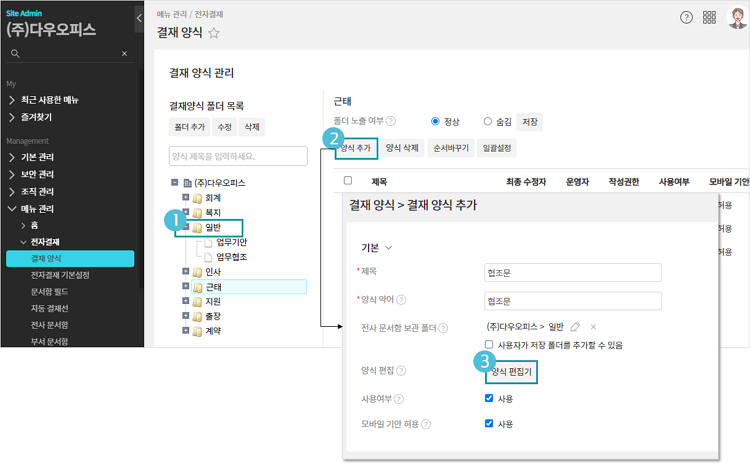
Task: Click the 양식 추가 button
Action: [356, 147]
